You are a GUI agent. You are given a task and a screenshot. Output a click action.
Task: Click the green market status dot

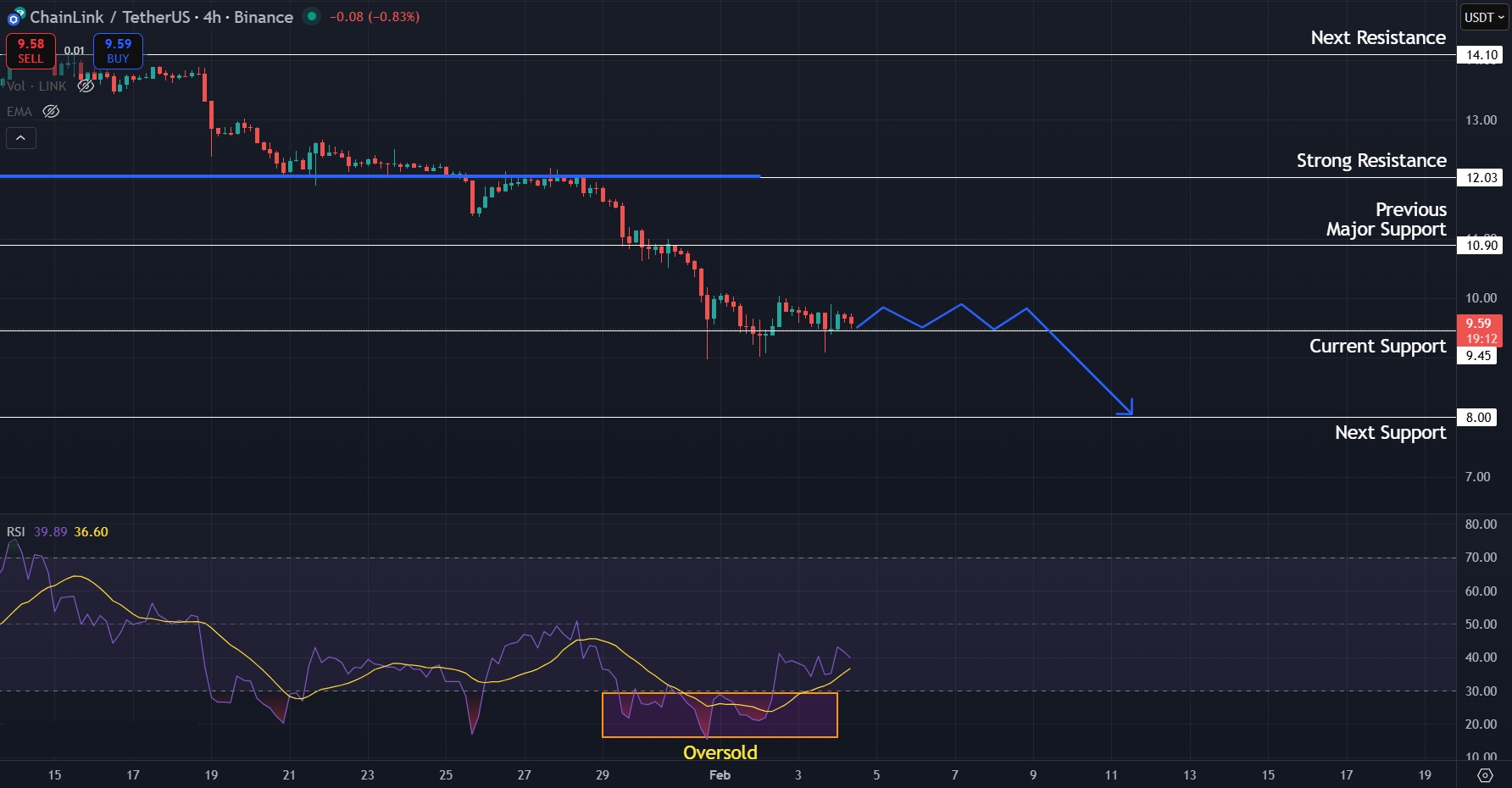pos(313,16)
